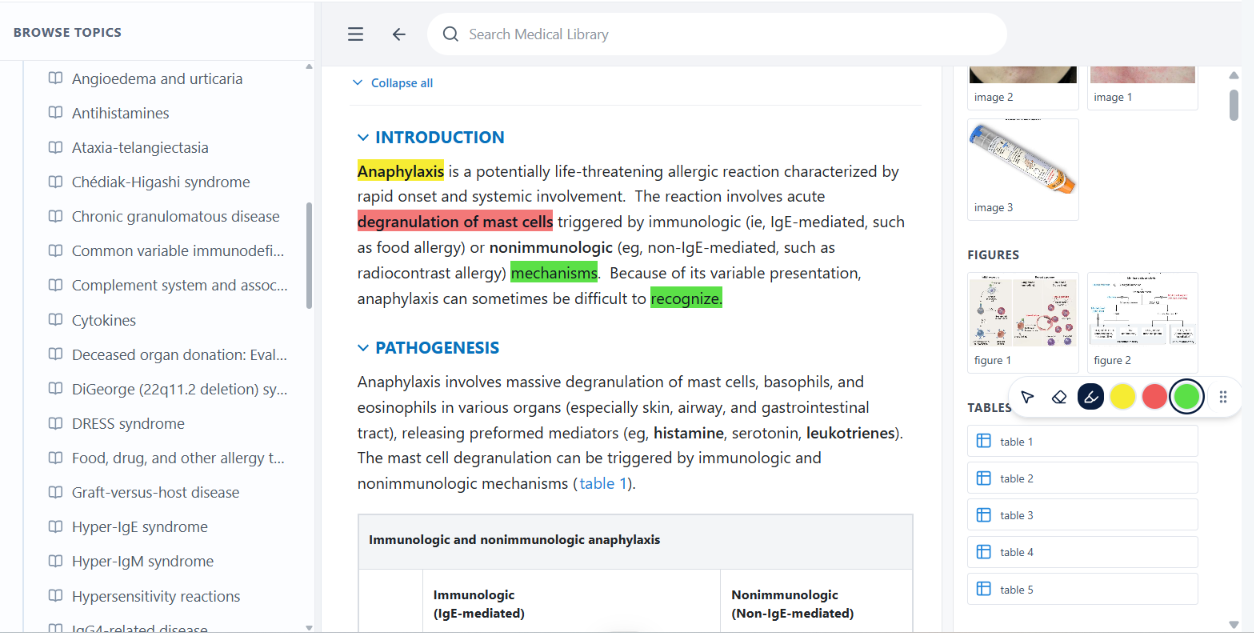The image size is (1254, 633).
Task: Click the table icon for table 5
Action: point(983,589)
